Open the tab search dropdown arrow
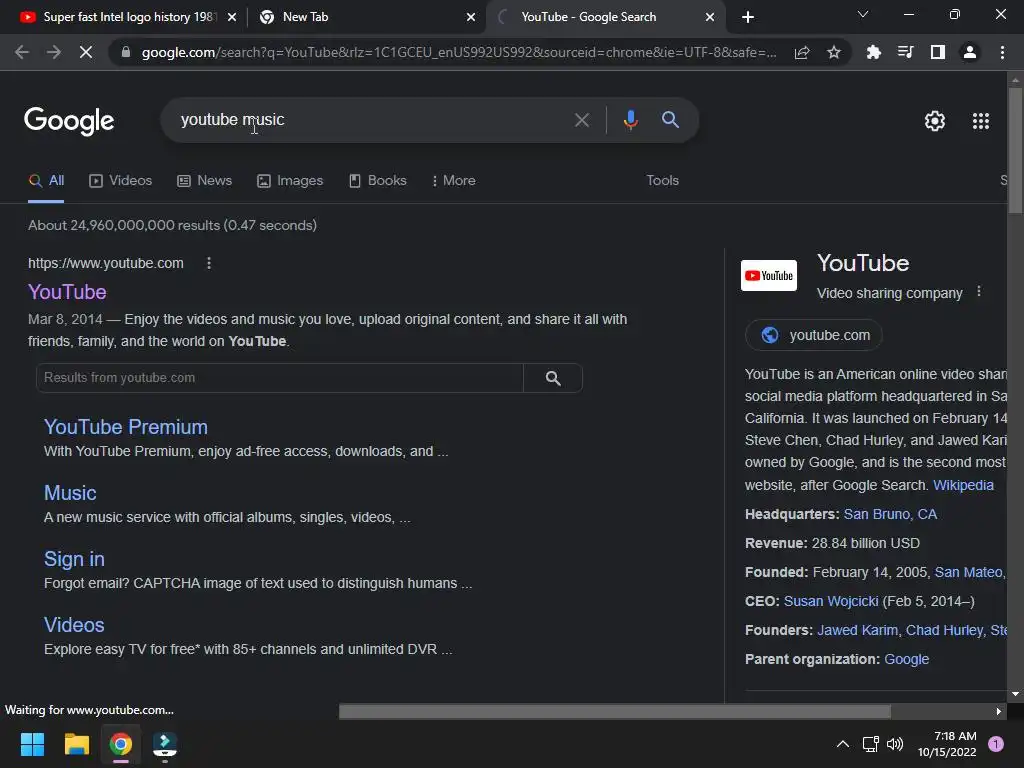Viewport: 1024px width, 768px height. point(863,14)
